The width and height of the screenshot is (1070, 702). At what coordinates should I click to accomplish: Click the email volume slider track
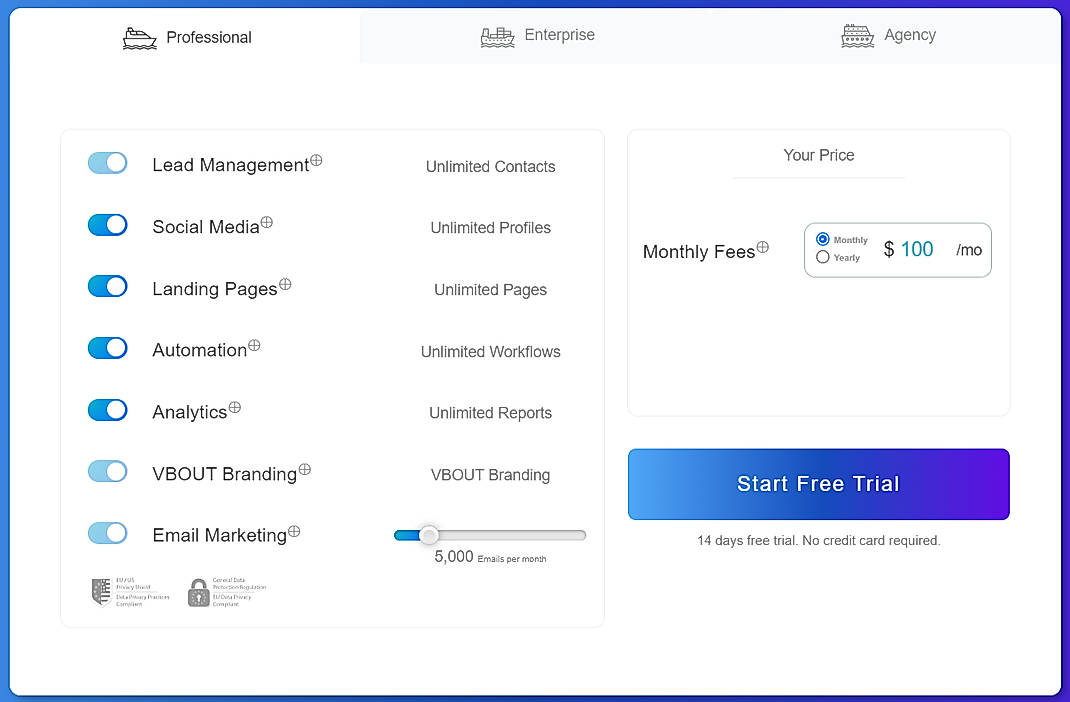490,535
